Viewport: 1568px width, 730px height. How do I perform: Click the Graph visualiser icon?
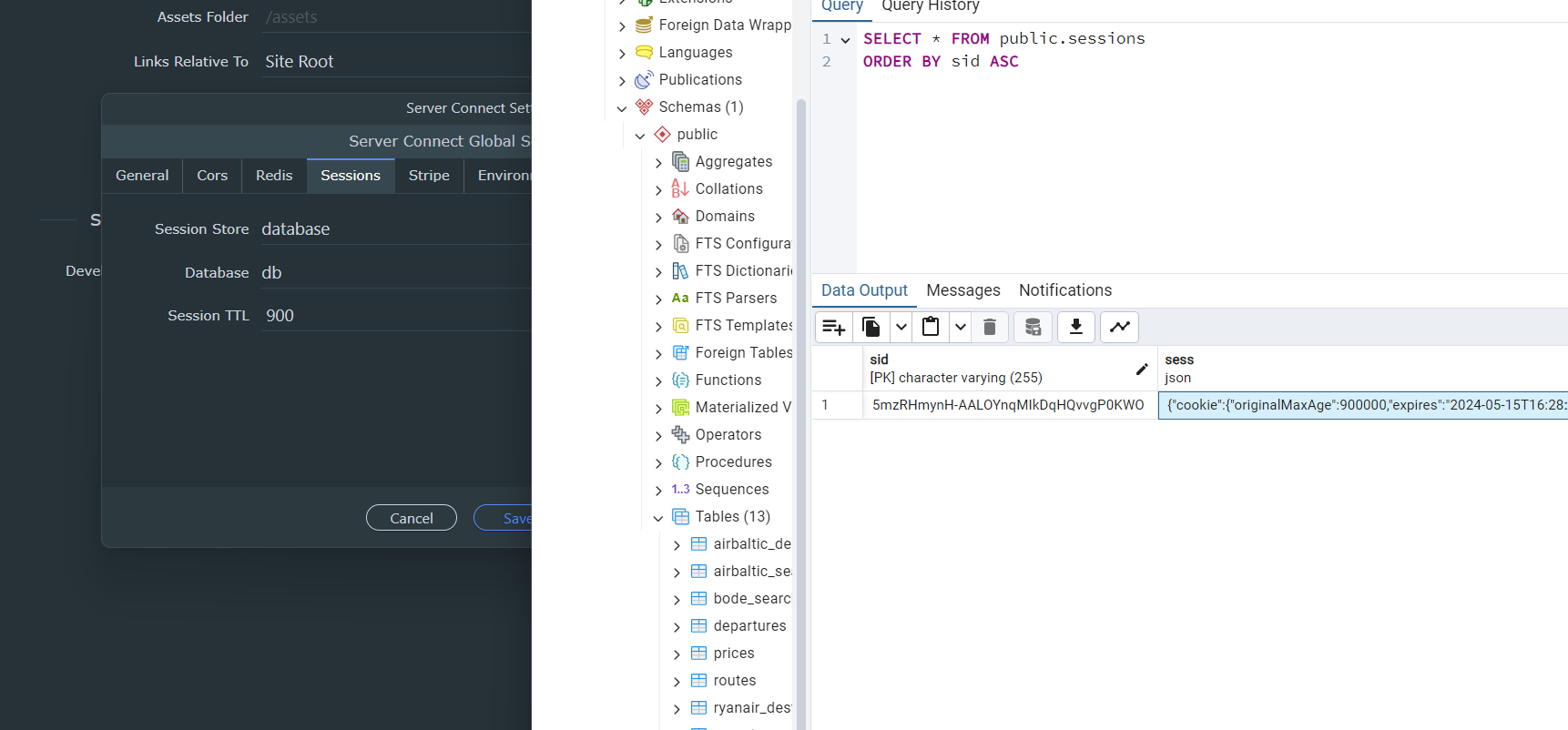(x=1119, y=327)
